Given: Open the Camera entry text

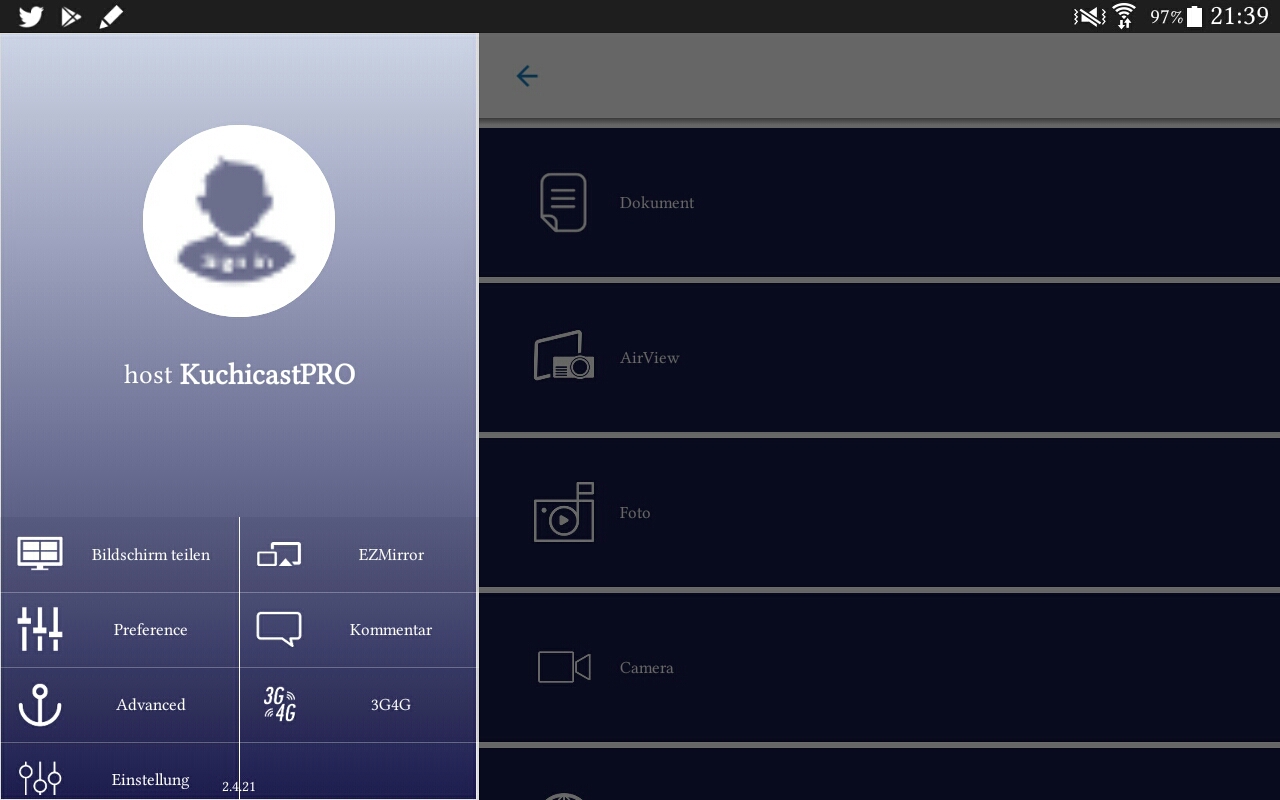Looking at the screenshot, I should coord(647,668).
